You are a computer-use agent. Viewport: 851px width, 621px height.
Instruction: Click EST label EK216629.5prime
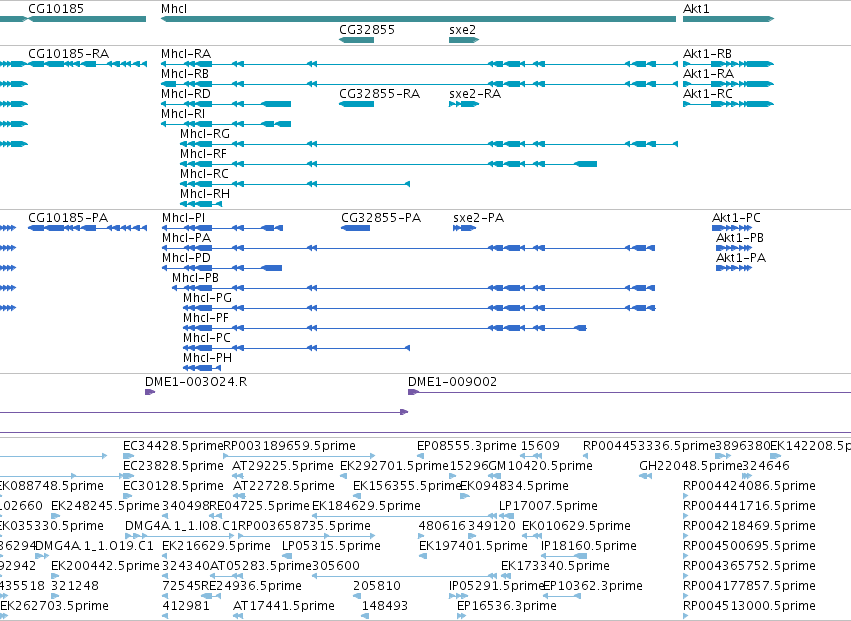point(216,546)
